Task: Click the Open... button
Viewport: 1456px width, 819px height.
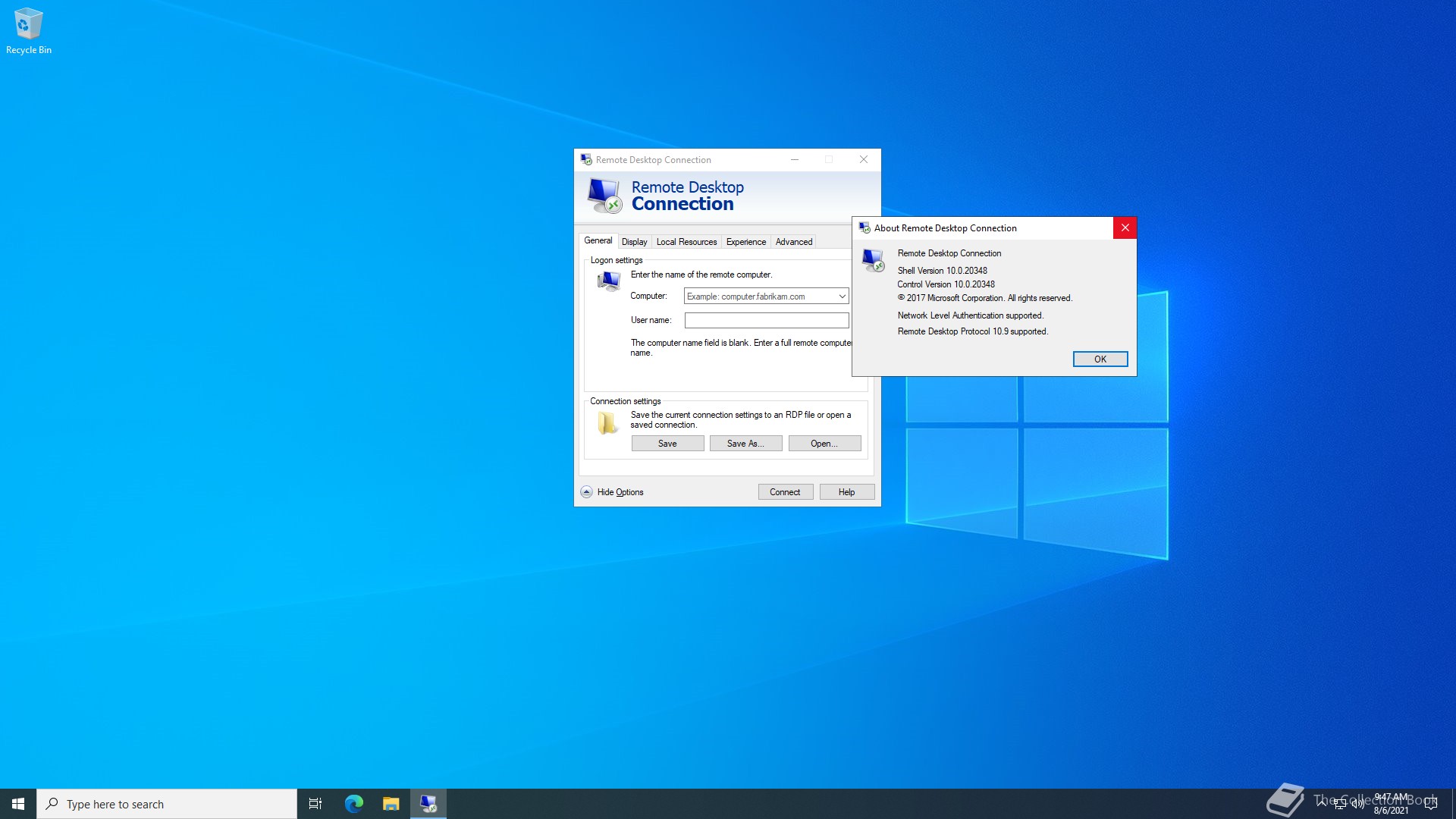Action: click(x=824, y=444)
